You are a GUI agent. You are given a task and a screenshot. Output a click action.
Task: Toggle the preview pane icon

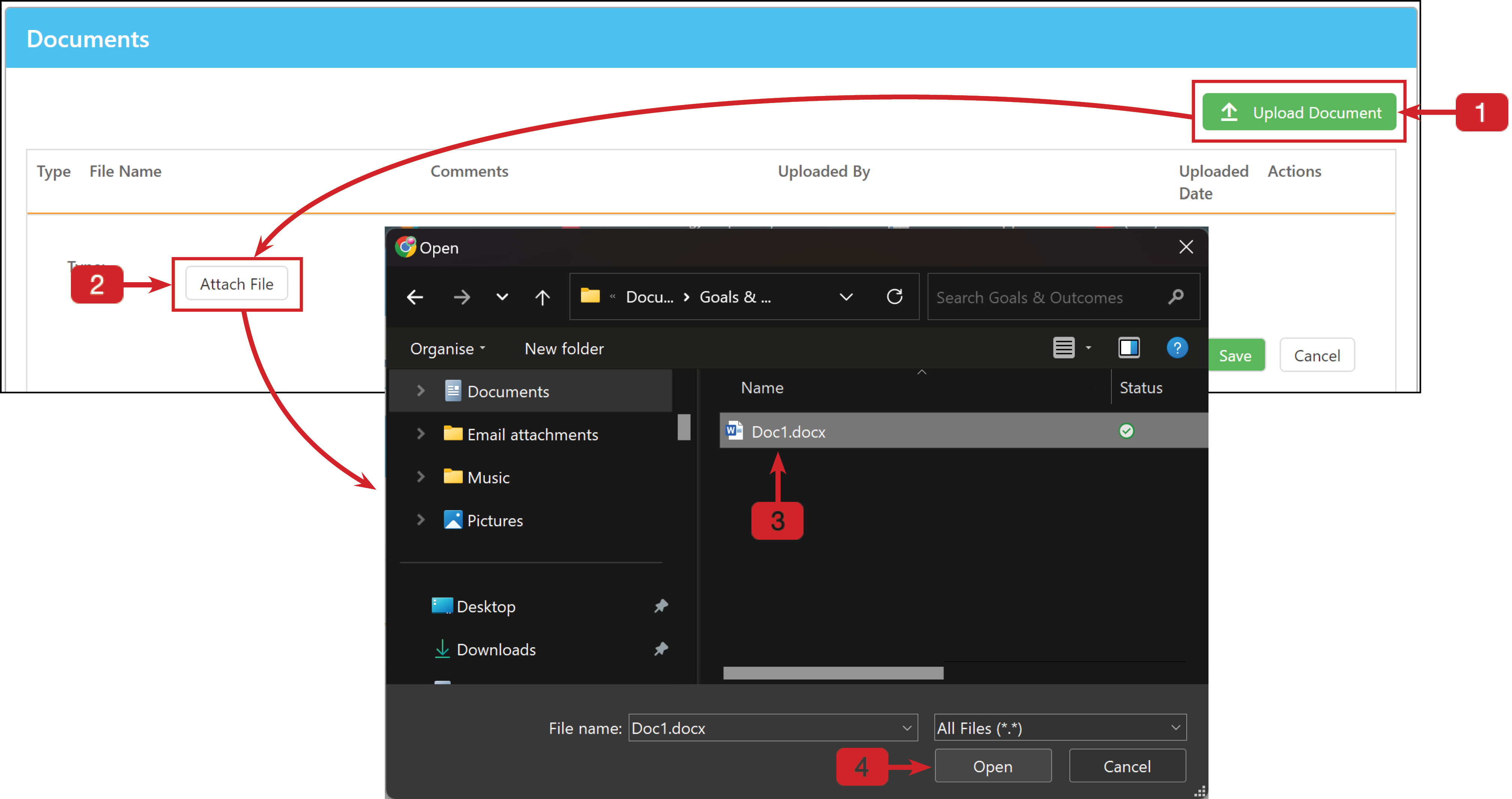[1129, 347]
